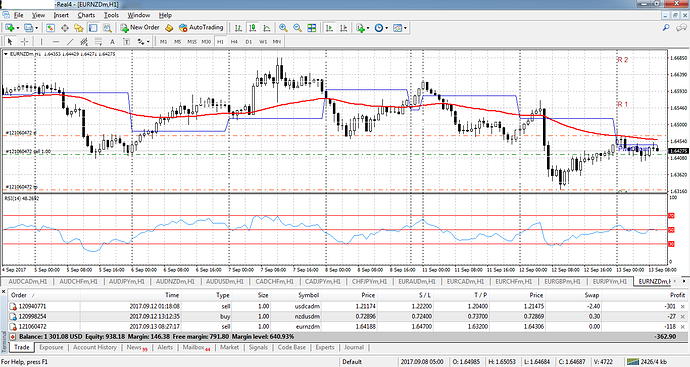
Task: Expand the Arrows tool dropdown arrow
Action: 148,42
